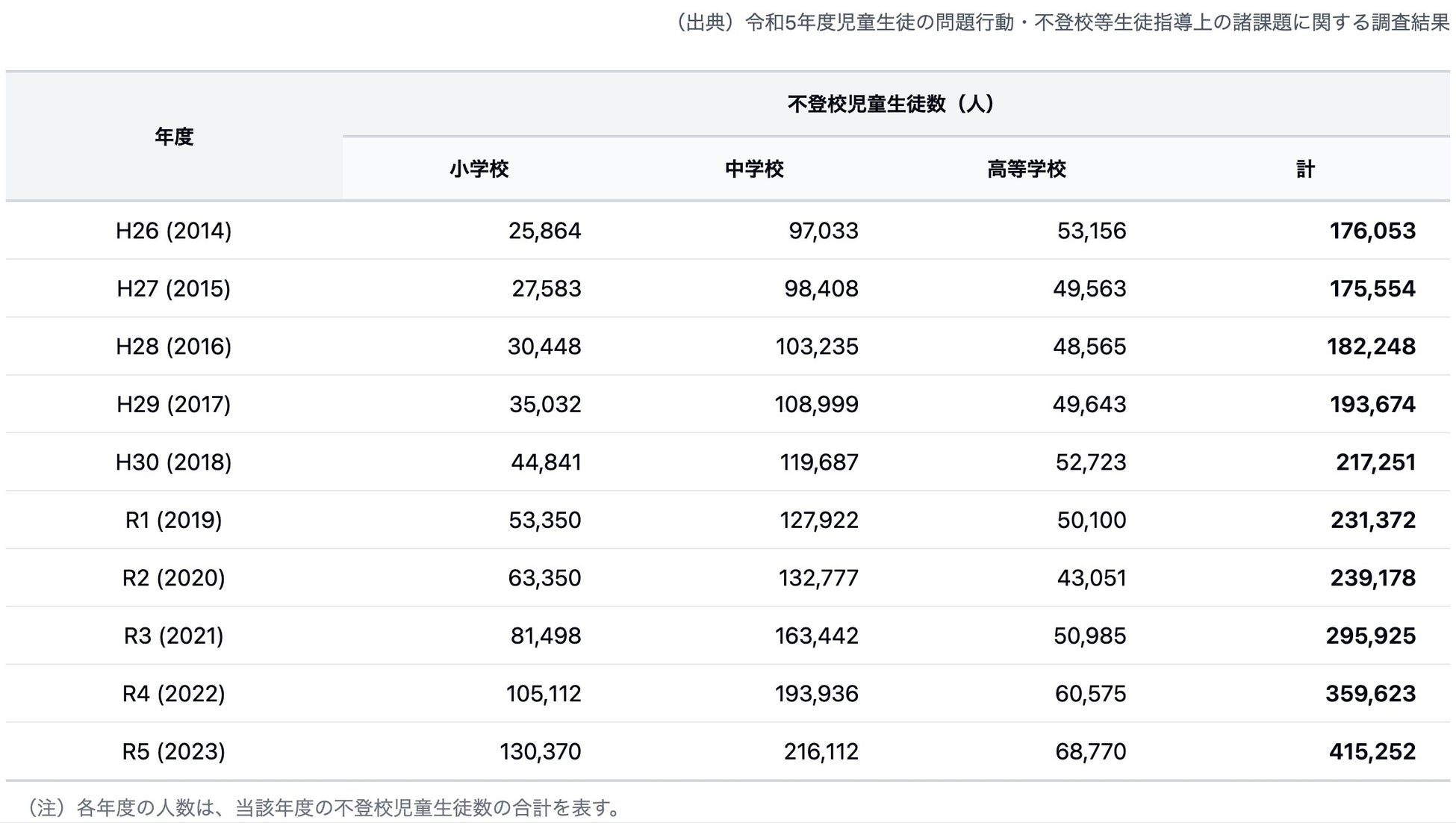Screen dimensions: 1456x823
Task: Select the R5 (2023) row label
Action: [174, 751]
